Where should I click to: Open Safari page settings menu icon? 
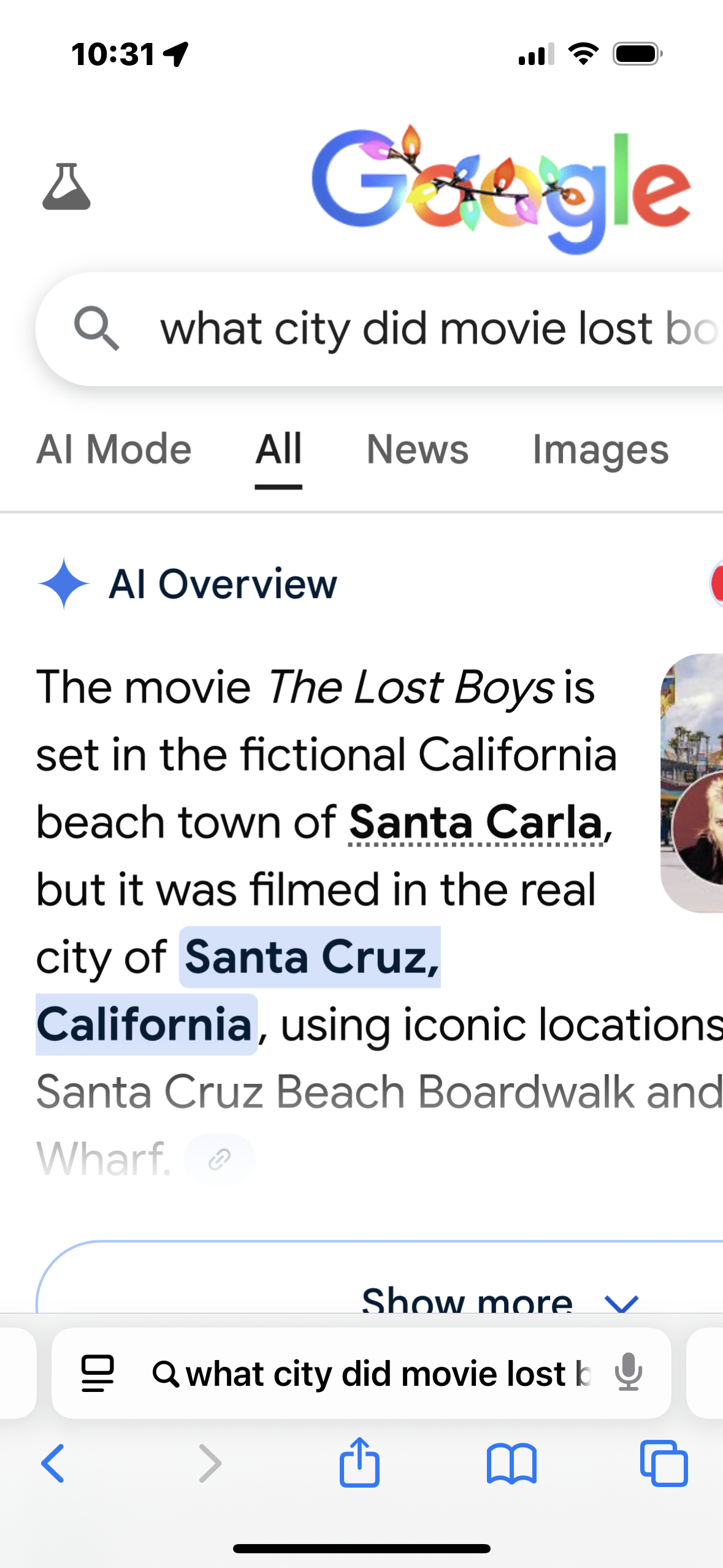tap(98, 1373)
